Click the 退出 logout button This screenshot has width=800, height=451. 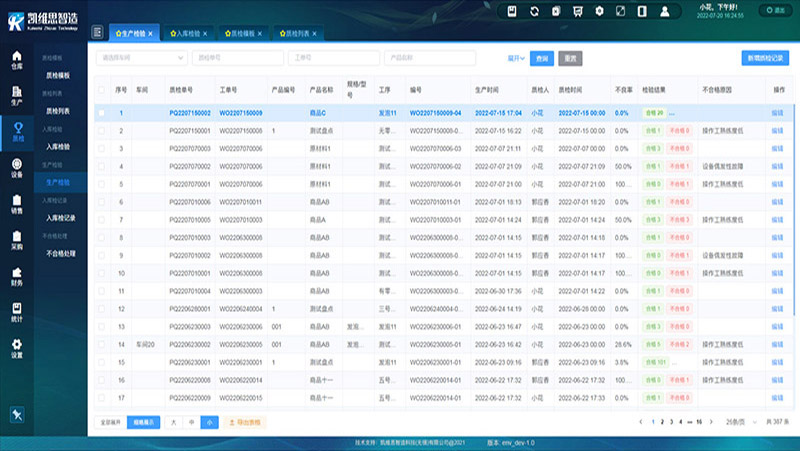click(776, 10)
